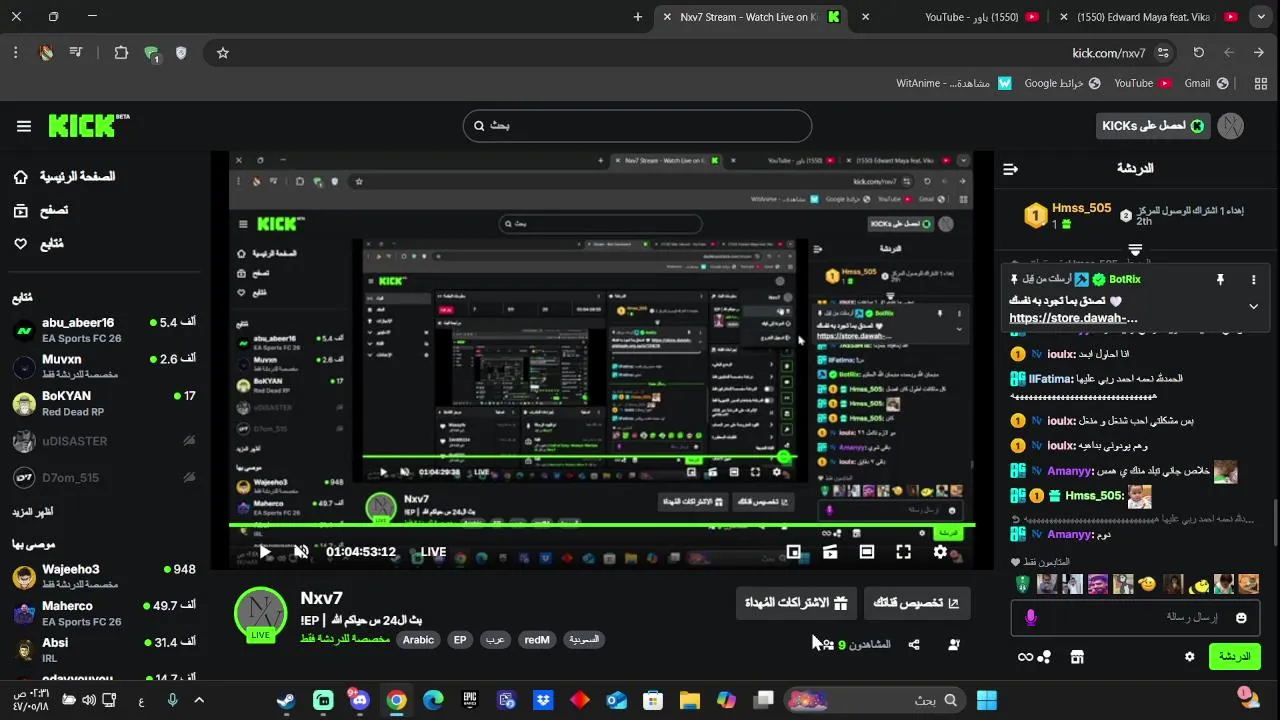Unpin the BotRix pinned message
The image size is (1280, 720).
point(1220,280)
